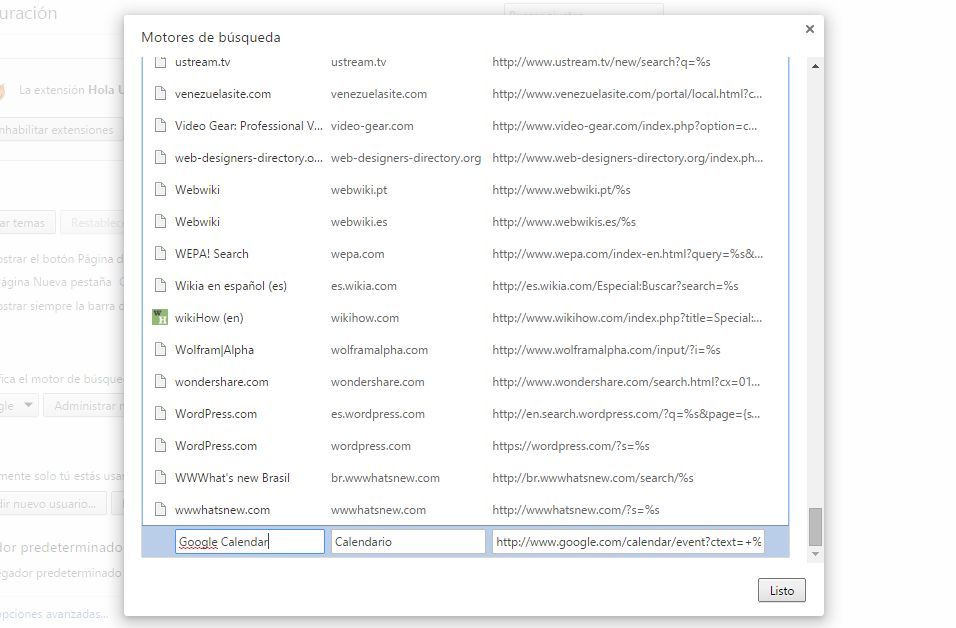
Task: Click the en.search.wordpress.com URL
Action: pos(626,413)
